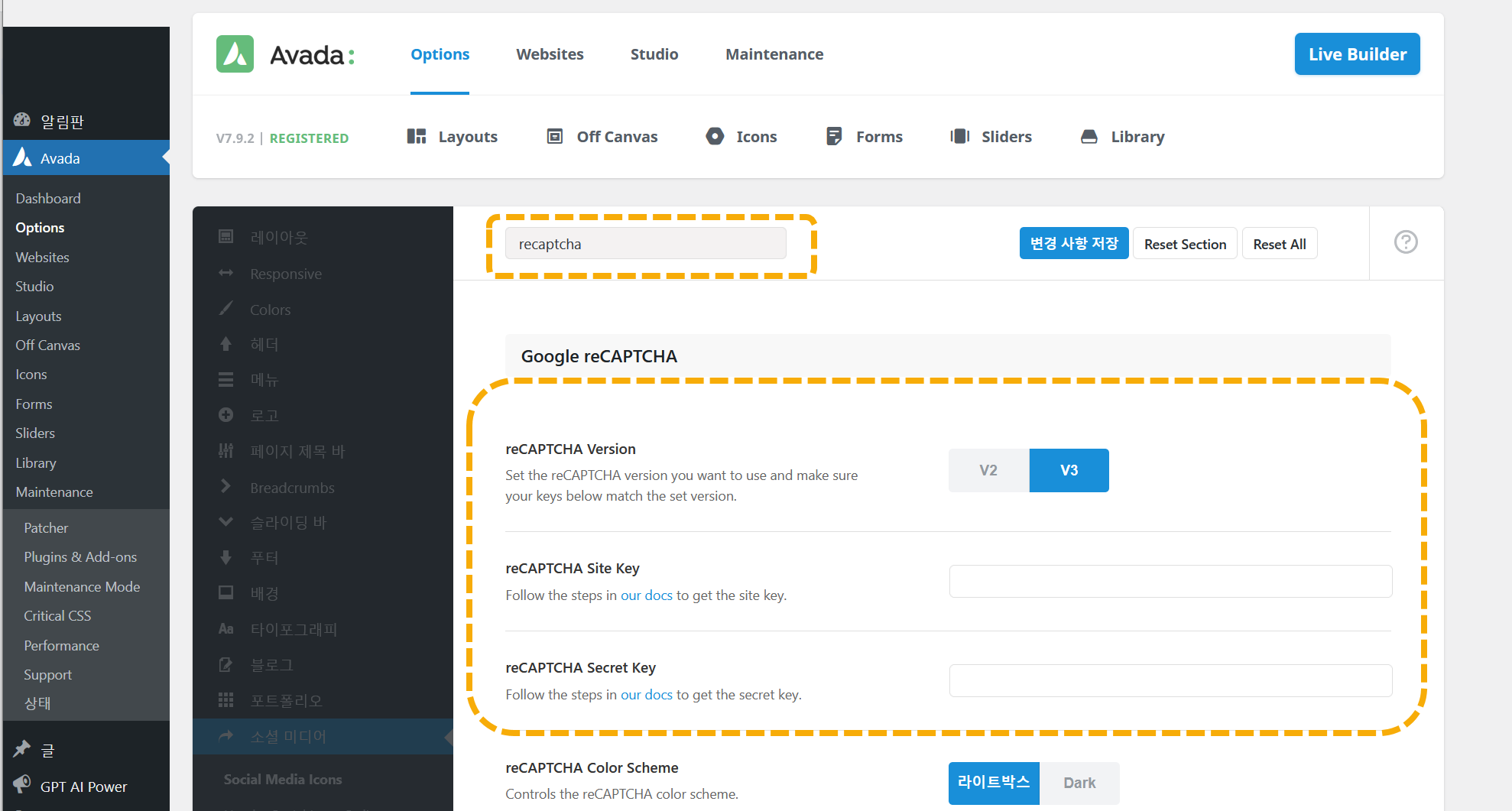Screen dimensions: 1512x811
Task: Click the 로고 plus-circle icon
Action: click(226, 415)
